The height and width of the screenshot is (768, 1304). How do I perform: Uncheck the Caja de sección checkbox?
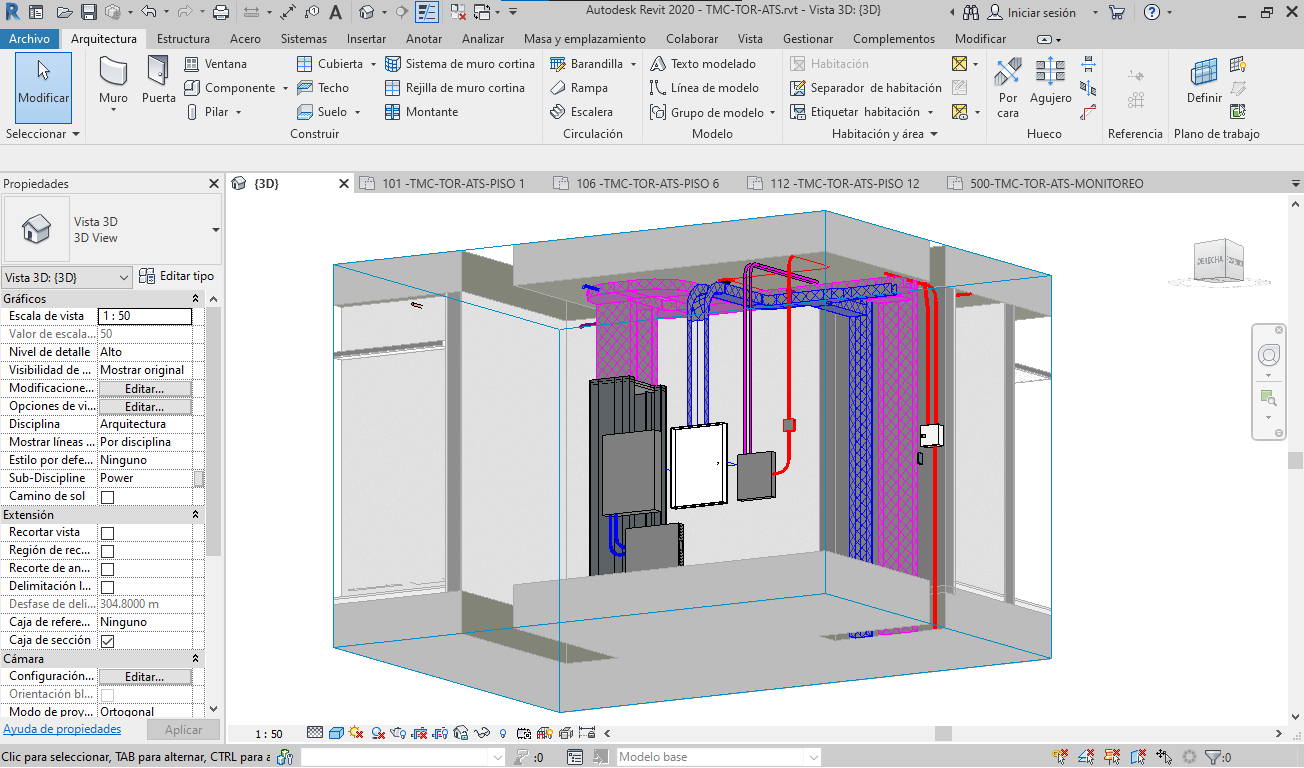108,641
